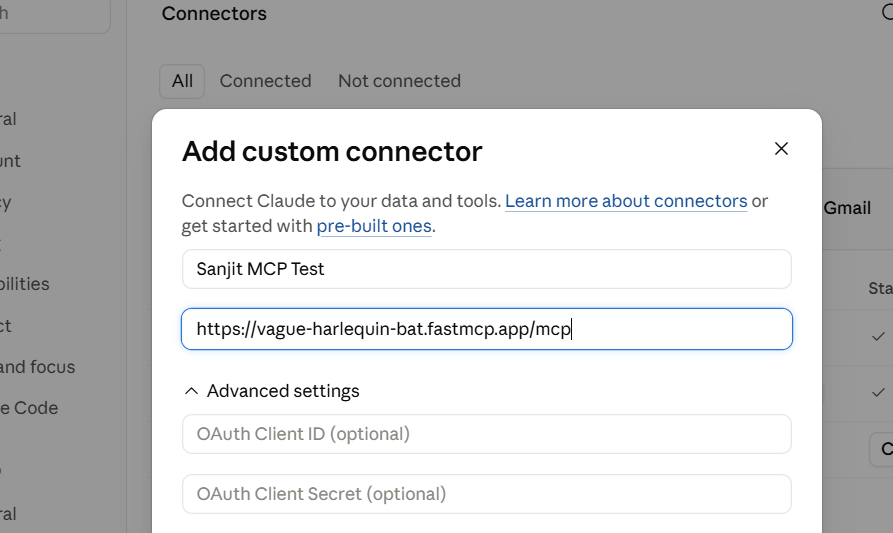This screenshot has height=533, width=893.
Task: Open the pre-built ones link
Action: [374, 226]
